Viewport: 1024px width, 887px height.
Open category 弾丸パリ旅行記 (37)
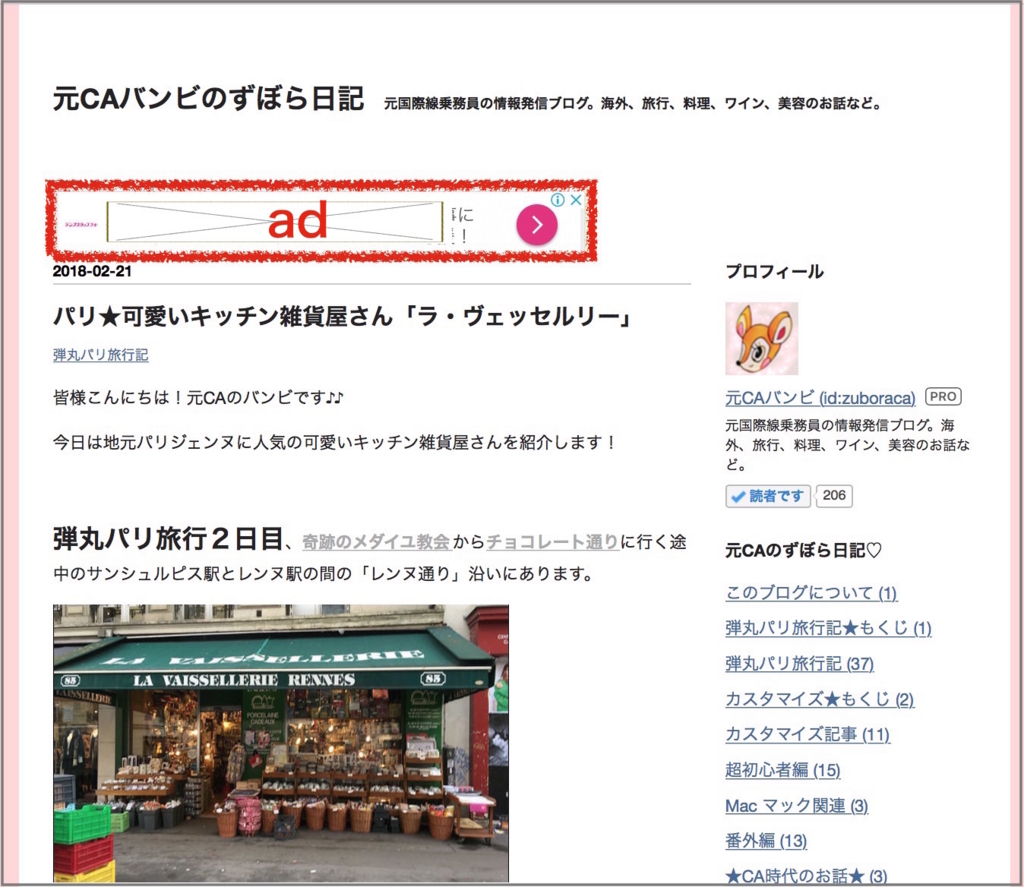tap(799, 664)
